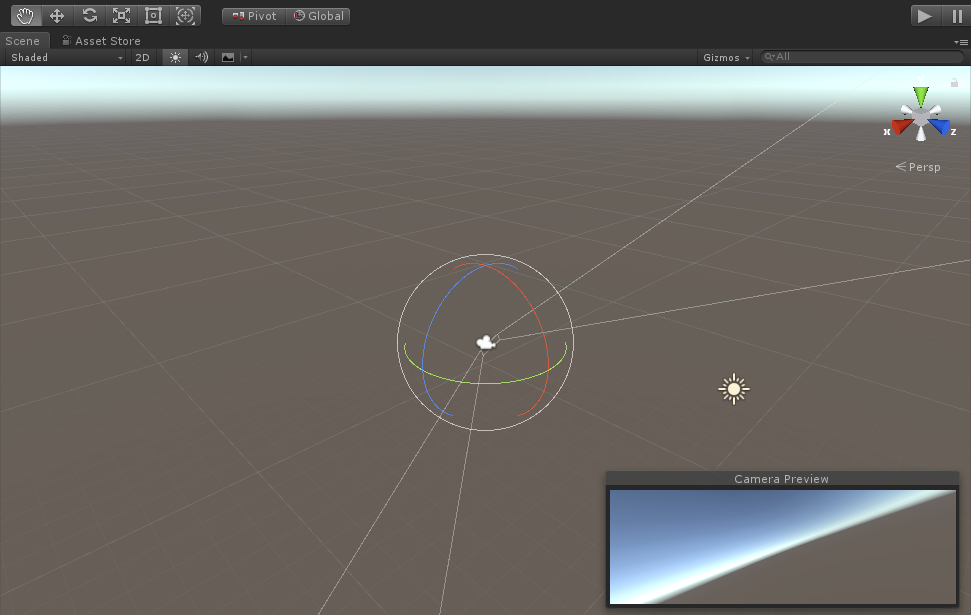
Task: Click the directional light gizmo in the scene
Action: (733, 388)
